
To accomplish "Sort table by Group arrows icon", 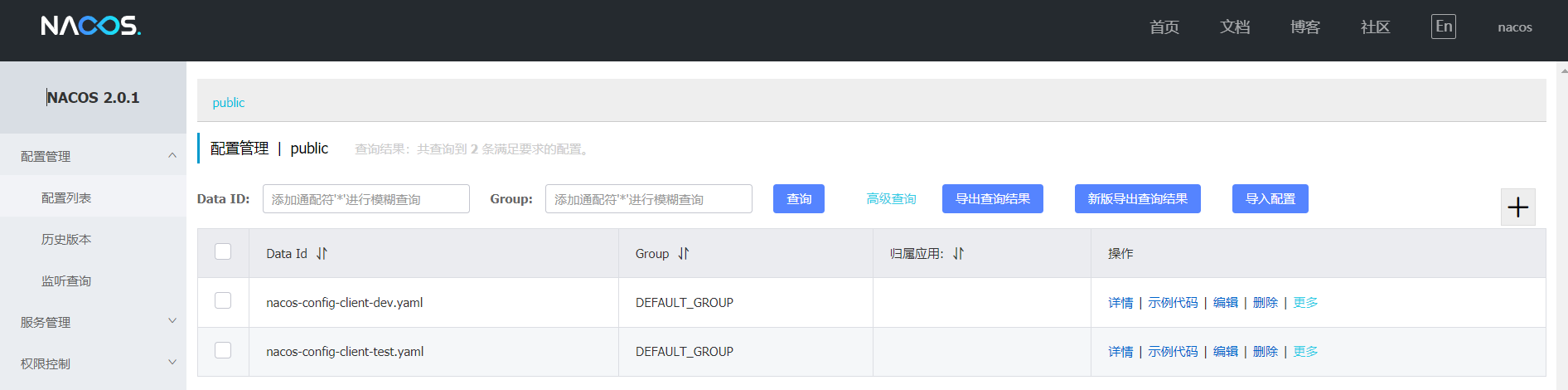I will pos(683,254).
